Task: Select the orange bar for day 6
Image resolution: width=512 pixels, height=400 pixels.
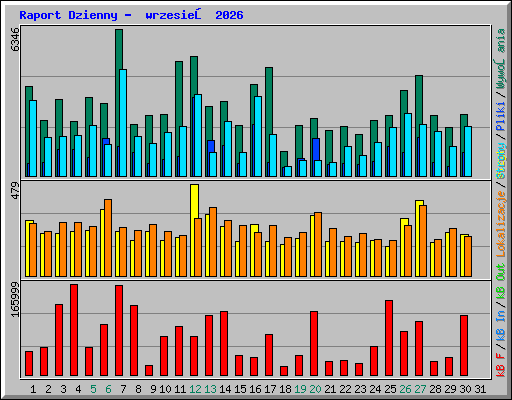Action: click(108, 238)
